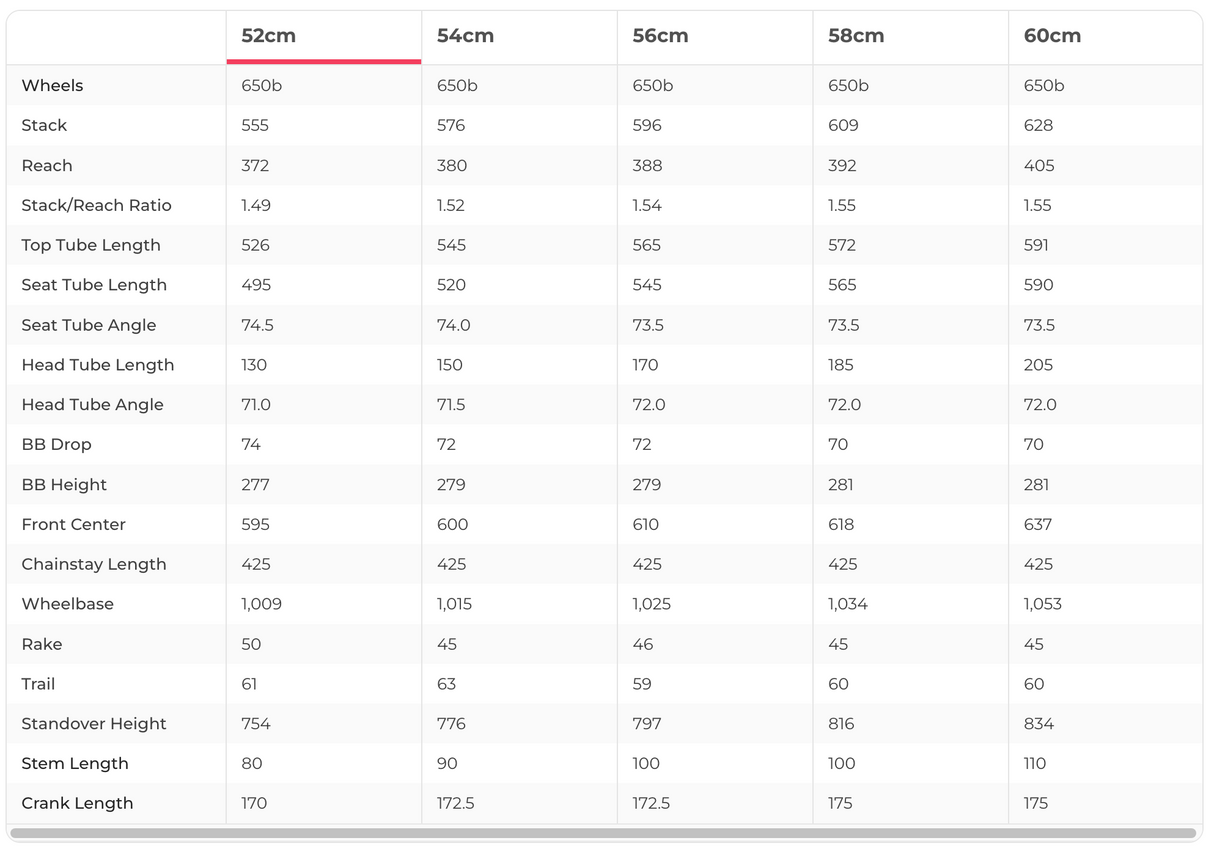Select the 52cm size column header

tap(269, 36)
